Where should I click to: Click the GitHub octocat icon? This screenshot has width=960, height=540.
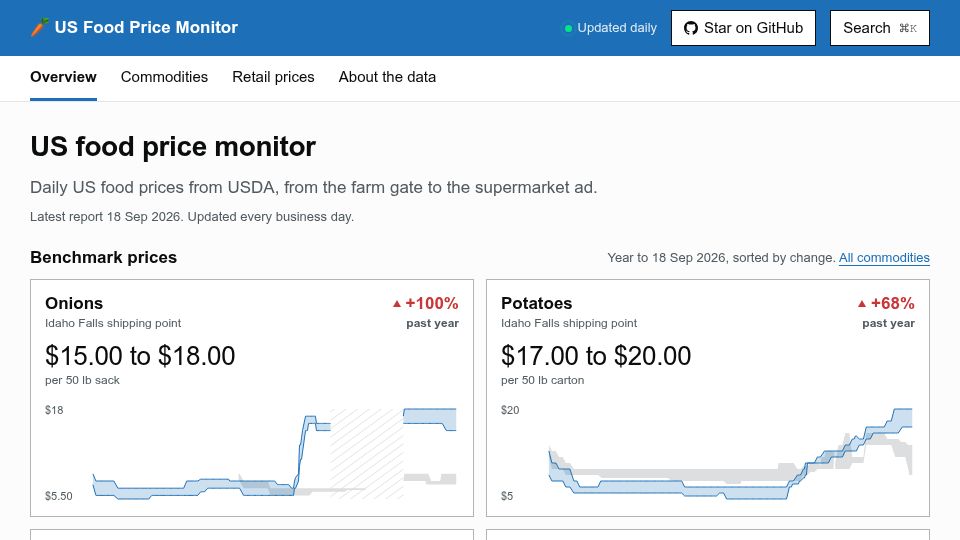click(691, 28)
